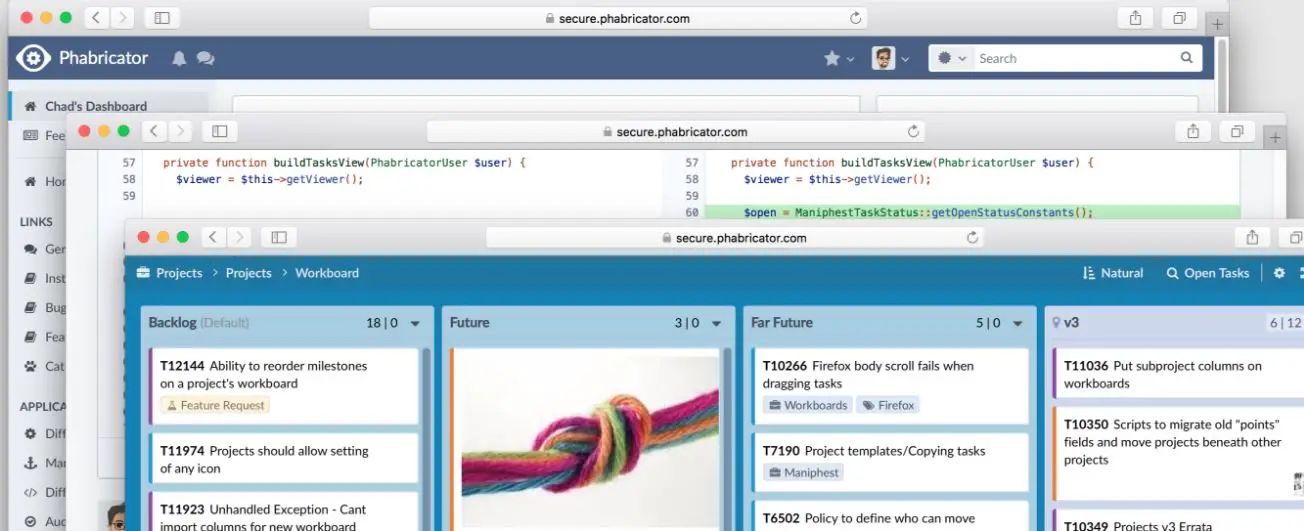Open task T11974 project icon card
This screenshot has width=1304, height=531.
pos(284,460)
